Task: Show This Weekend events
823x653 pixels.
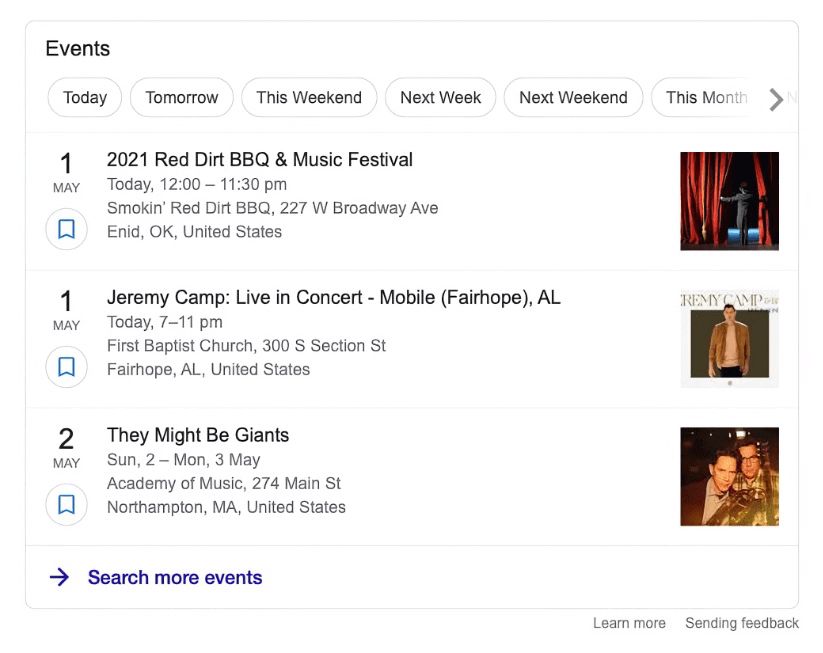Action: pos(309,98)
